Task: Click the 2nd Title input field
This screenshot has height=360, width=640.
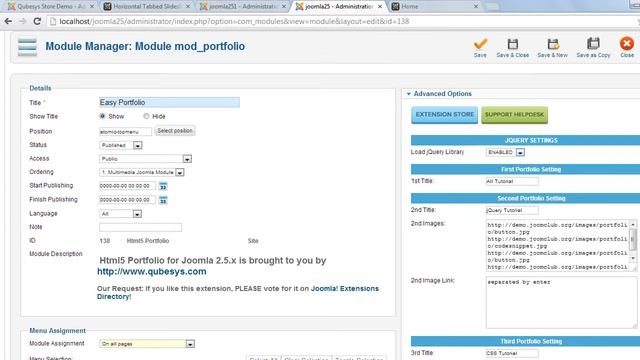Action: click(512, 210)
